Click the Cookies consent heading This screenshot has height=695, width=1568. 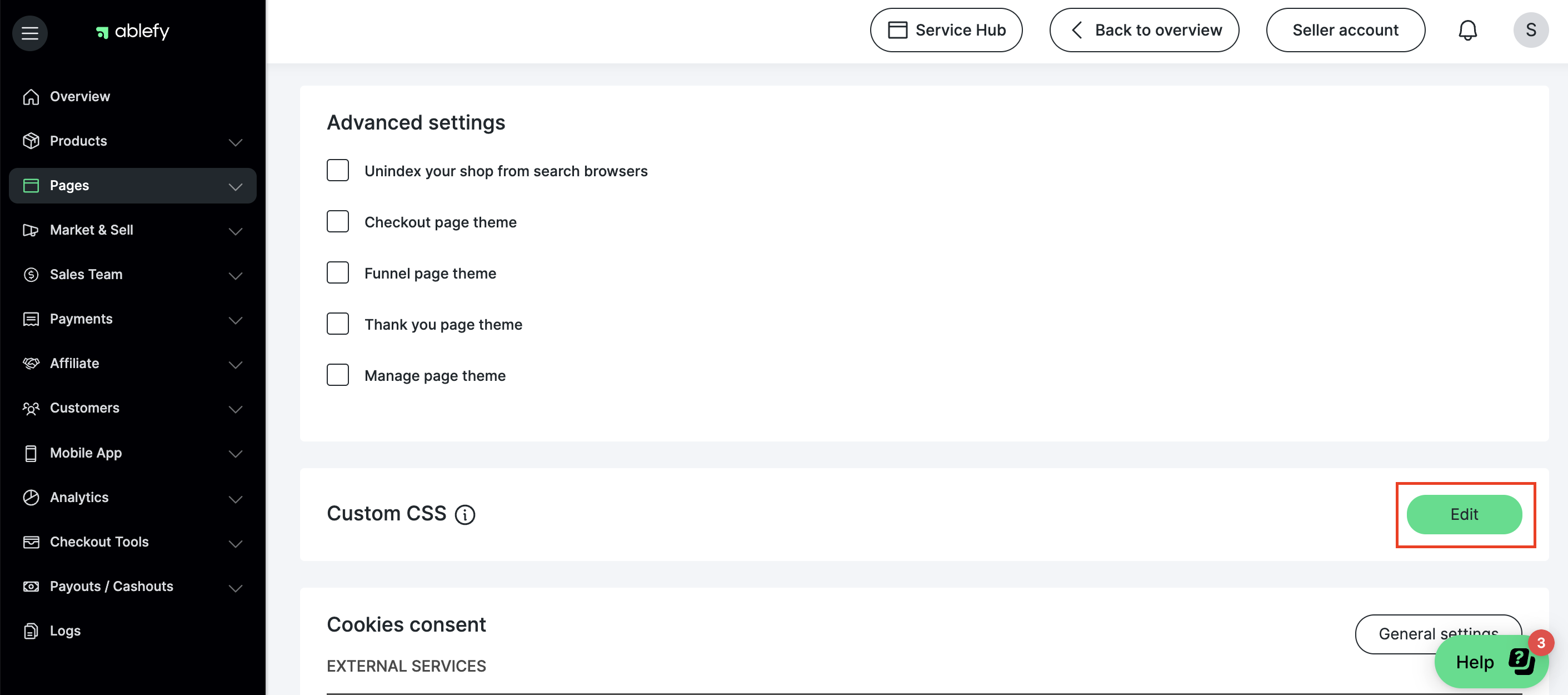(406, 624)
